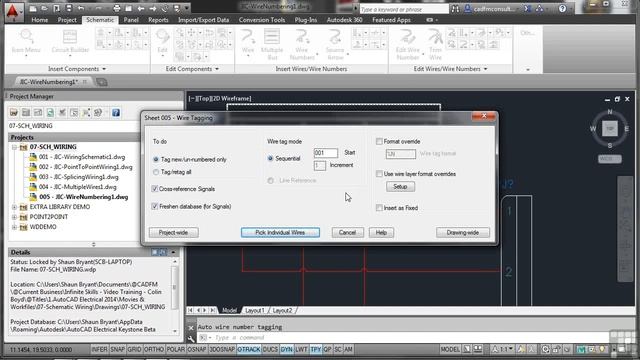
Task: Click the ViewCube top face in drawing area
Action: pos(610,129)
